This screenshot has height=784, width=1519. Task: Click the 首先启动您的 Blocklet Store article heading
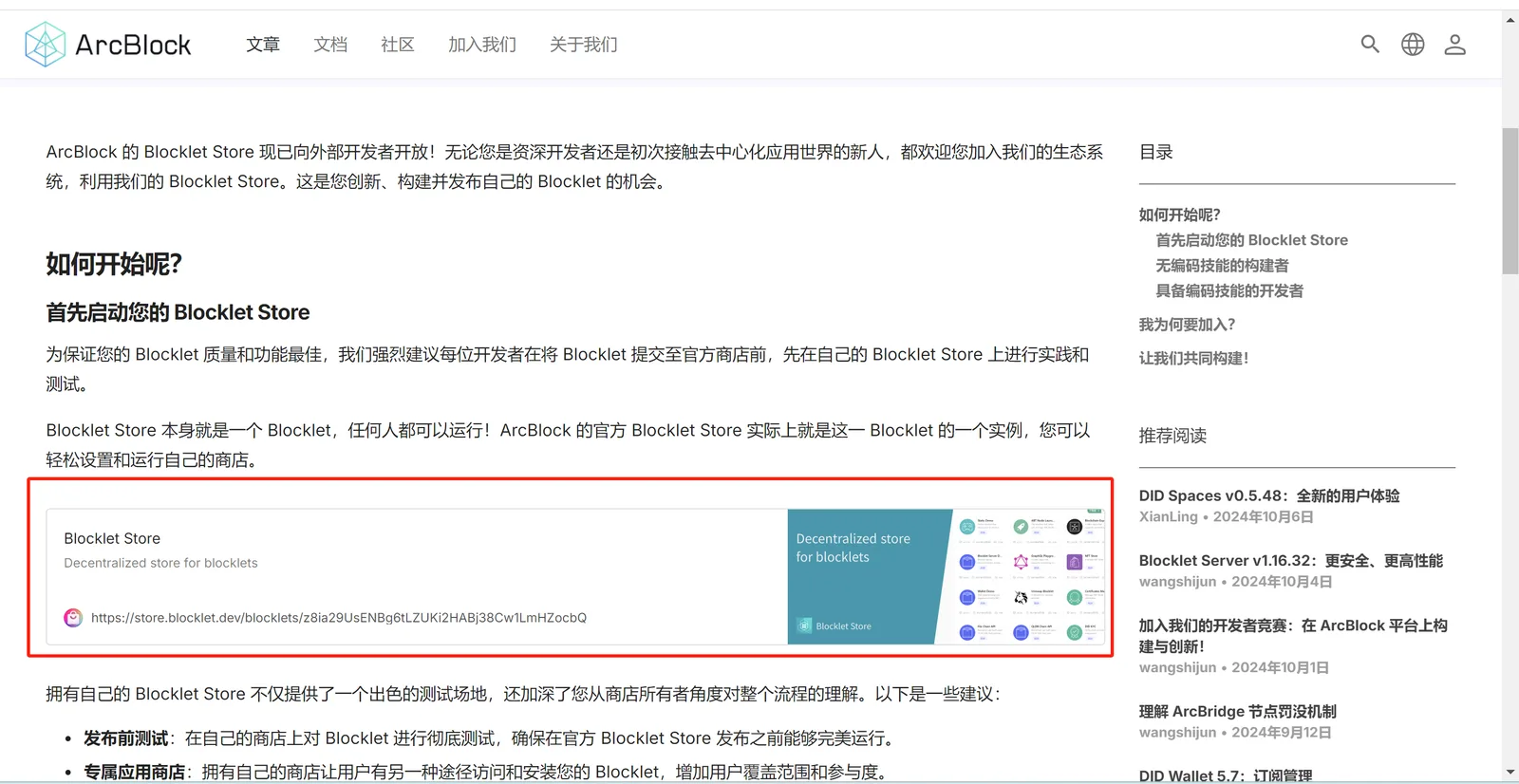coord(178,312)
